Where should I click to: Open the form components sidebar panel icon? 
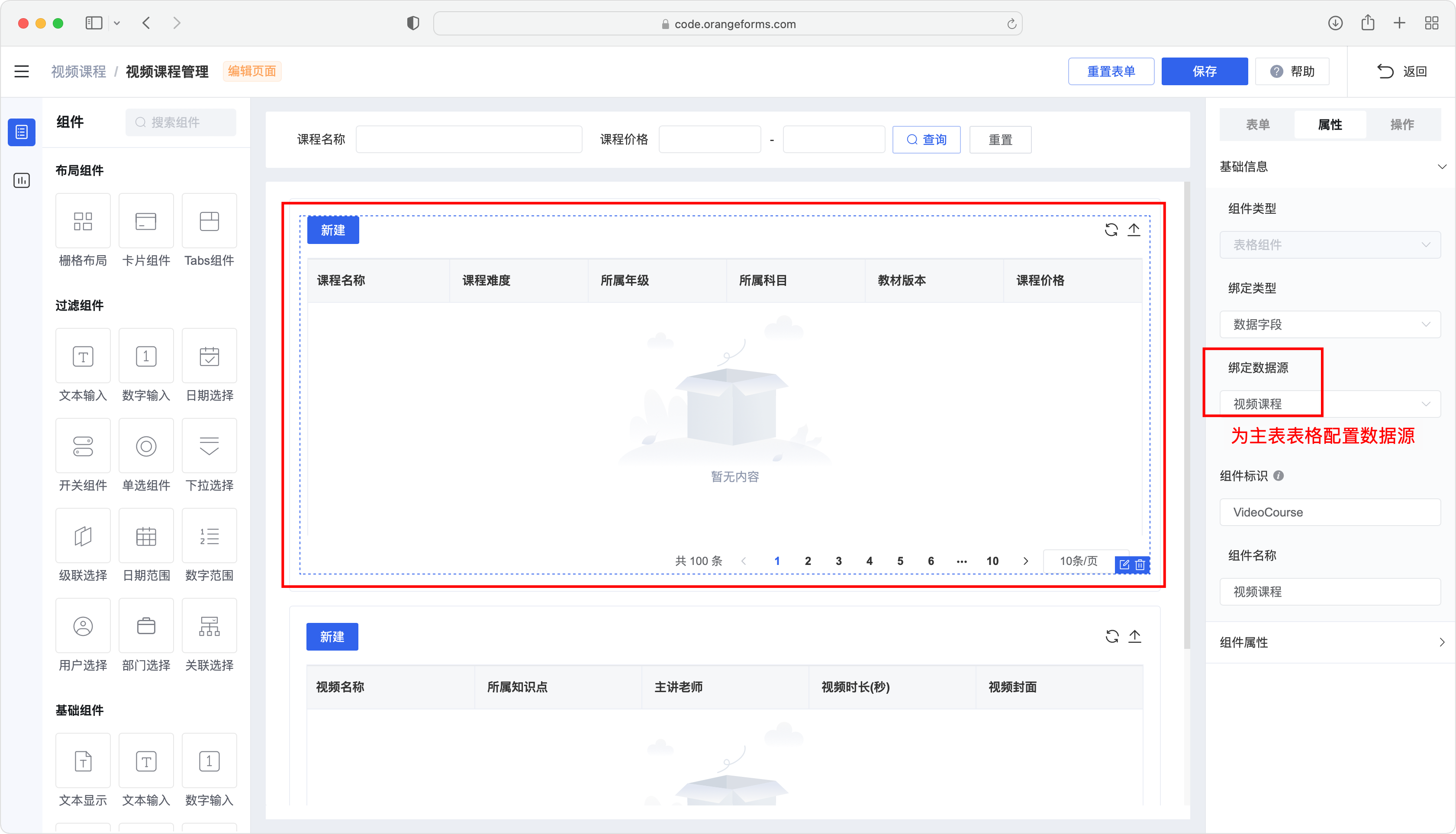click(x=22, y=132)
